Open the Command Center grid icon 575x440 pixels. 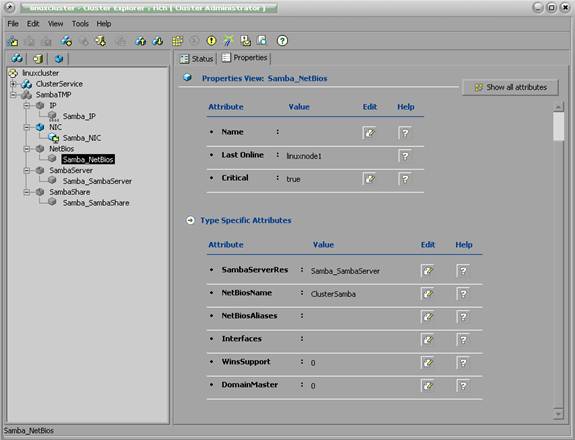[x=177, y=41]
